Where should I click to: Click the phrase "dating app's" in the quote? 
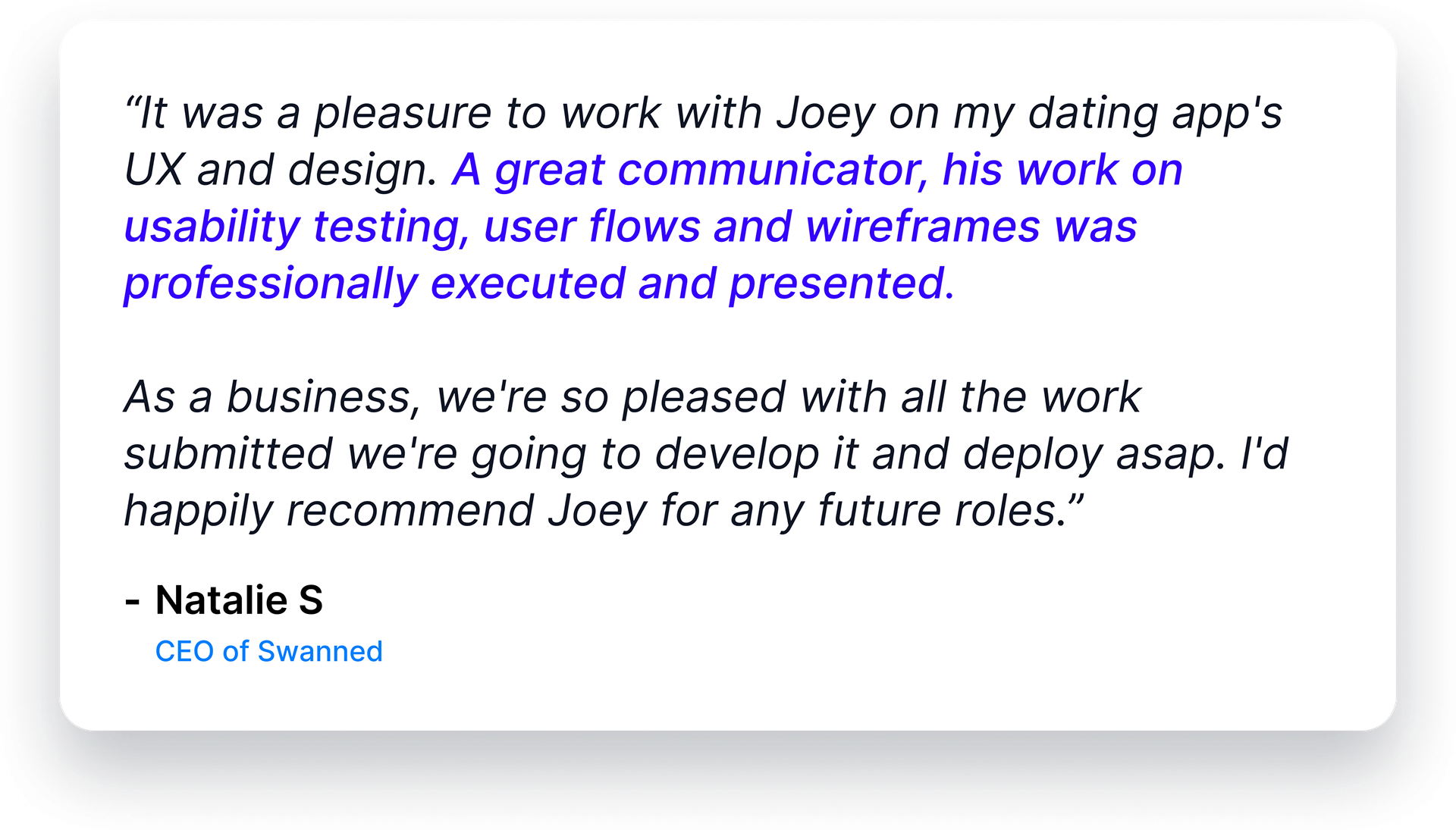[x=1154, y=114]
